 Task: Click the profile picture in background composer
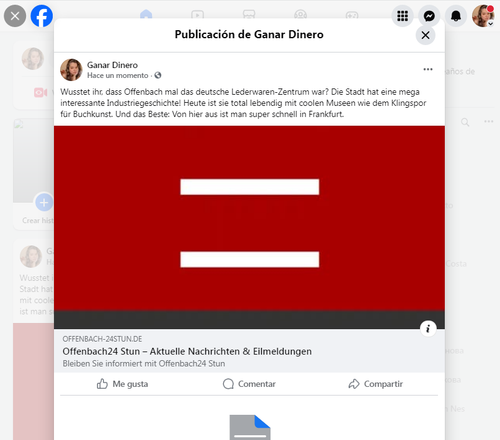coord(33,59)
